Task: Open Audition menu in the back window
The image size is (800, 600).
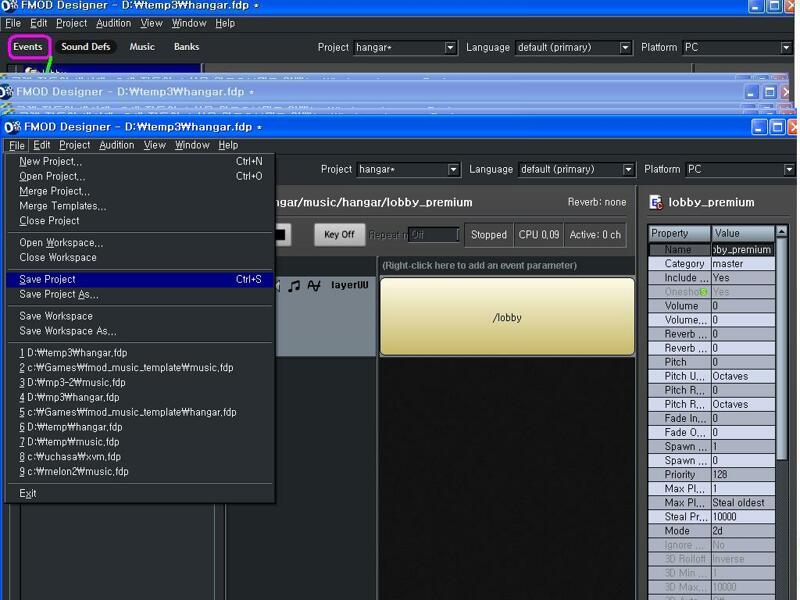Action: pyautogui.click(x=114, y=23)
